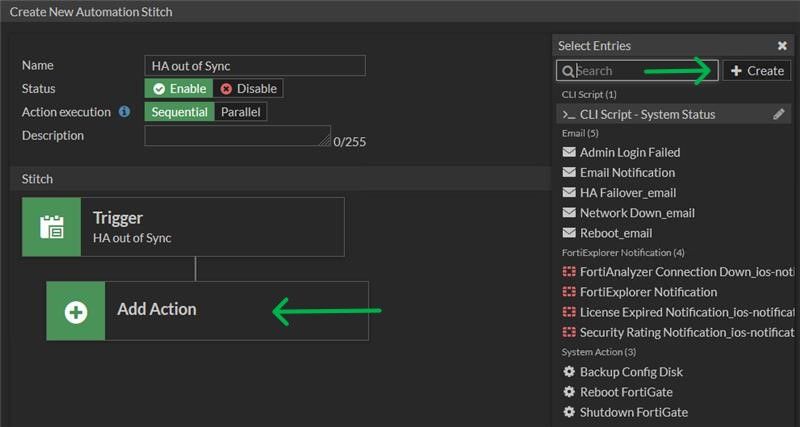
Task: Click the Backup Config Disk gear icon
Action: click(569, 372)
